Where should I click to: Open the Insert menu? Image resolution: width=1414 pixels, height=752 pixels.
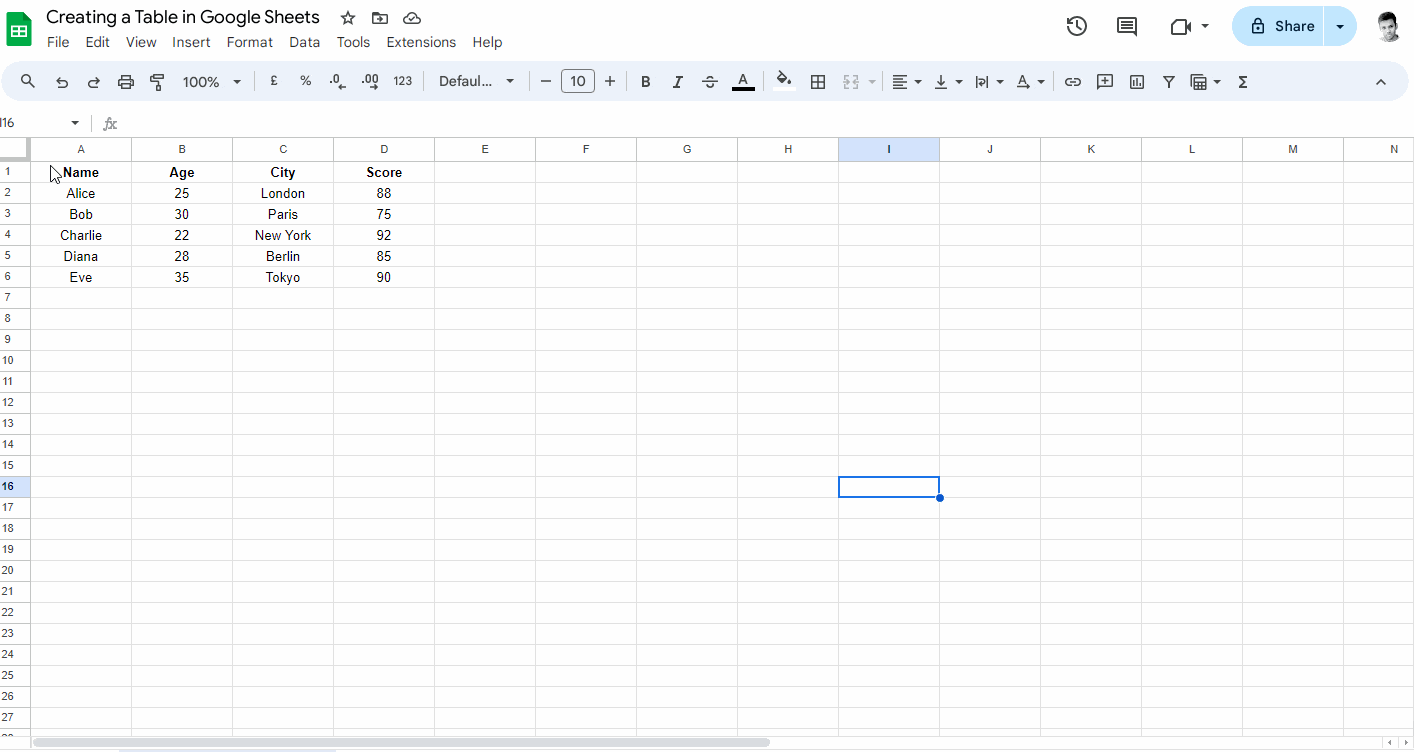point(191,42)
